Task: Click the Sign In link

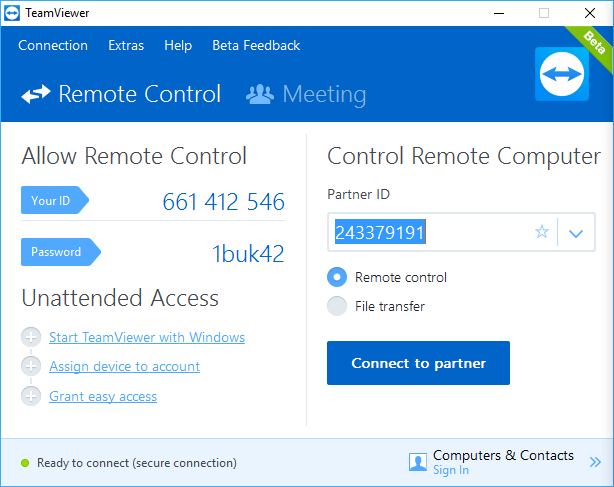Action: tap(451, 470)
